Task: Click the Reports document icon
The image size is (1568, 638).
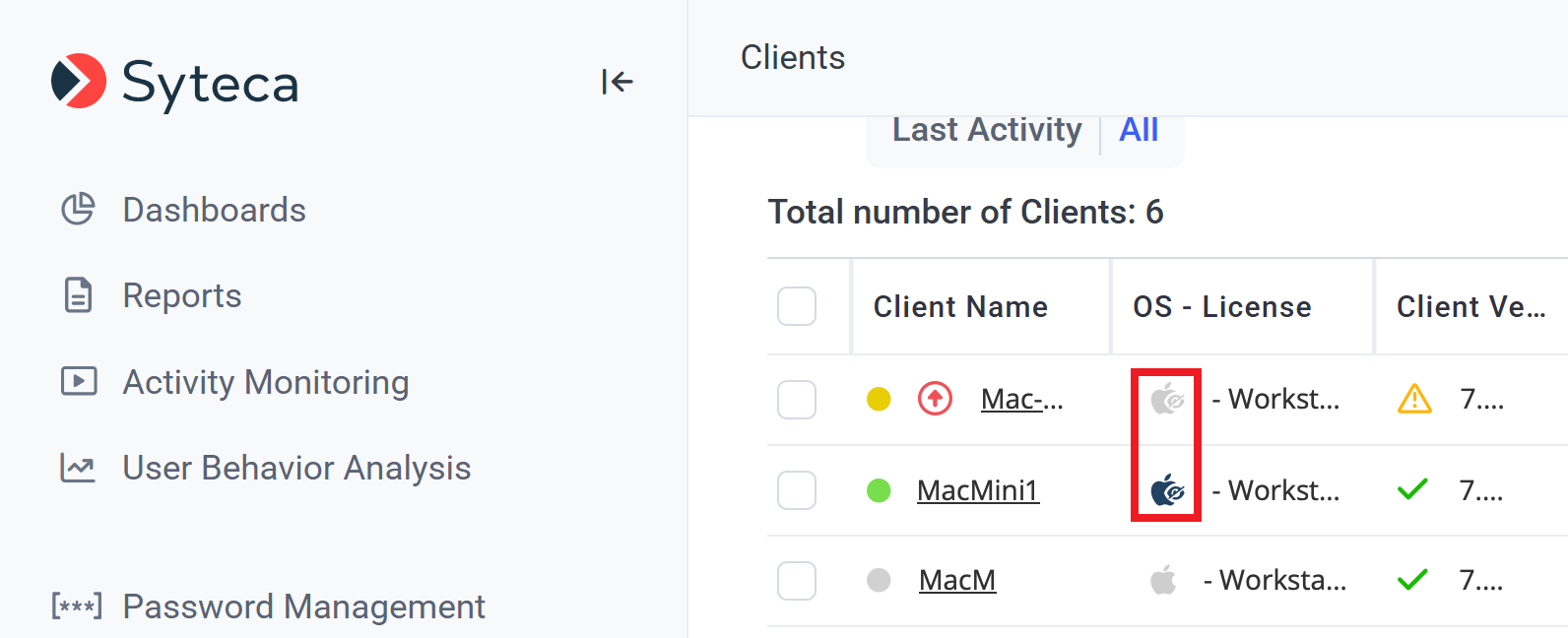Action: coord(79,295)
